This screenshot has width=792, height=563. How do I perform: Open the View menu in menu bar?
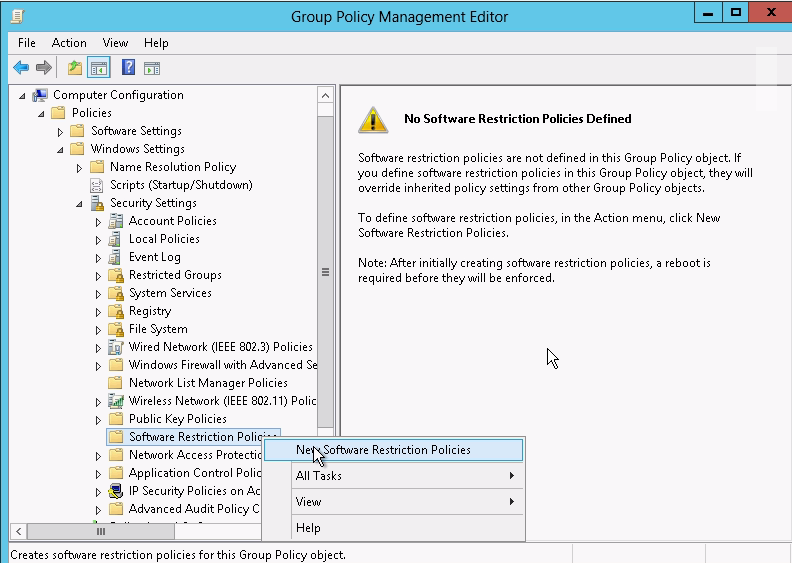click(115, 43)
